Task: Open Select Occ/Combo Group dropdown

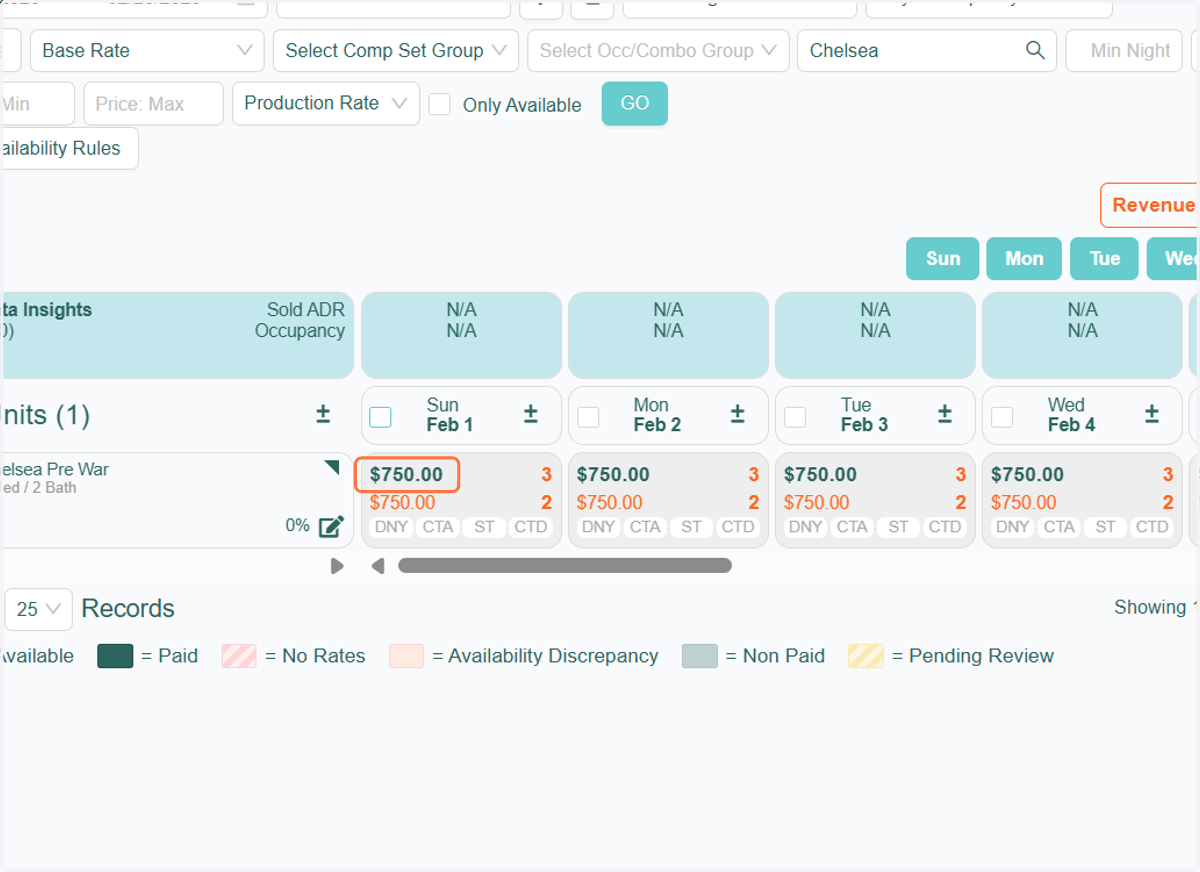Action: [x=658, y=50]
